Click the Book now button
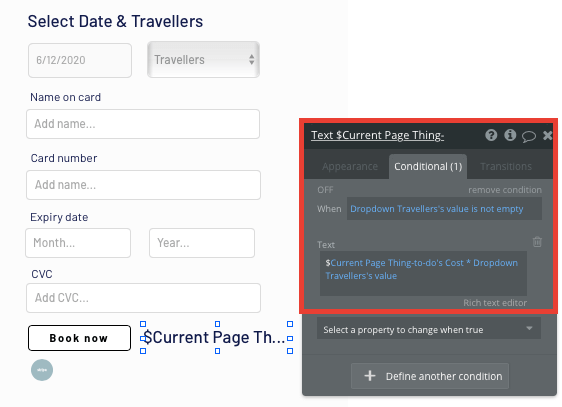 point(79,338)
